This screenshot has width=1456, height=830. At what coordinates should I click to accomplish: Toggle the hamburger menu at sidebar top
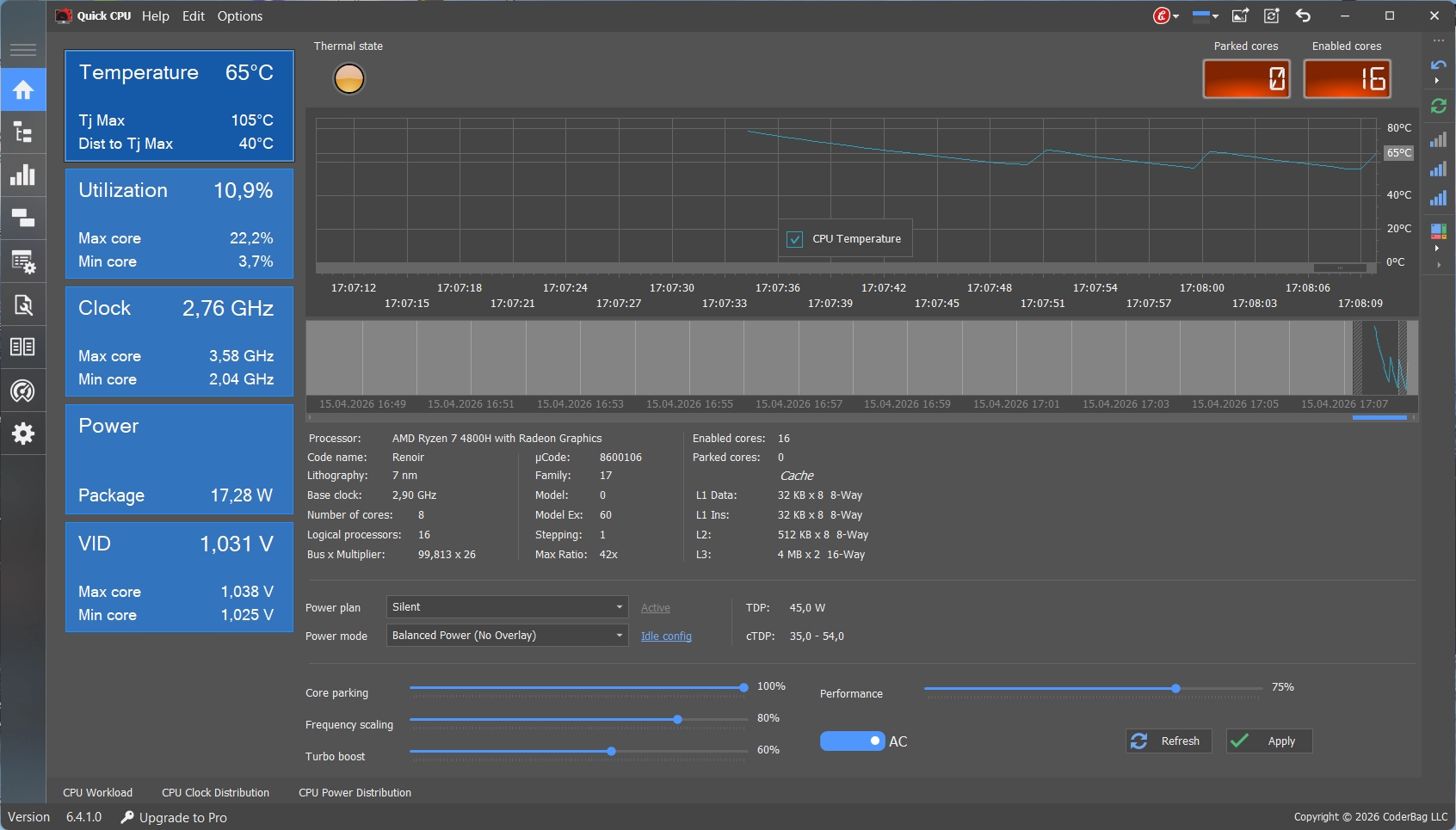point(23,50)
